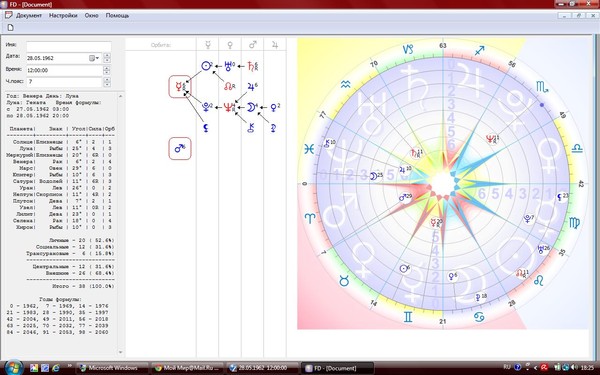Increment the date field spinner
The width and height of the screenshot is (600, 375).
point(107,56)
